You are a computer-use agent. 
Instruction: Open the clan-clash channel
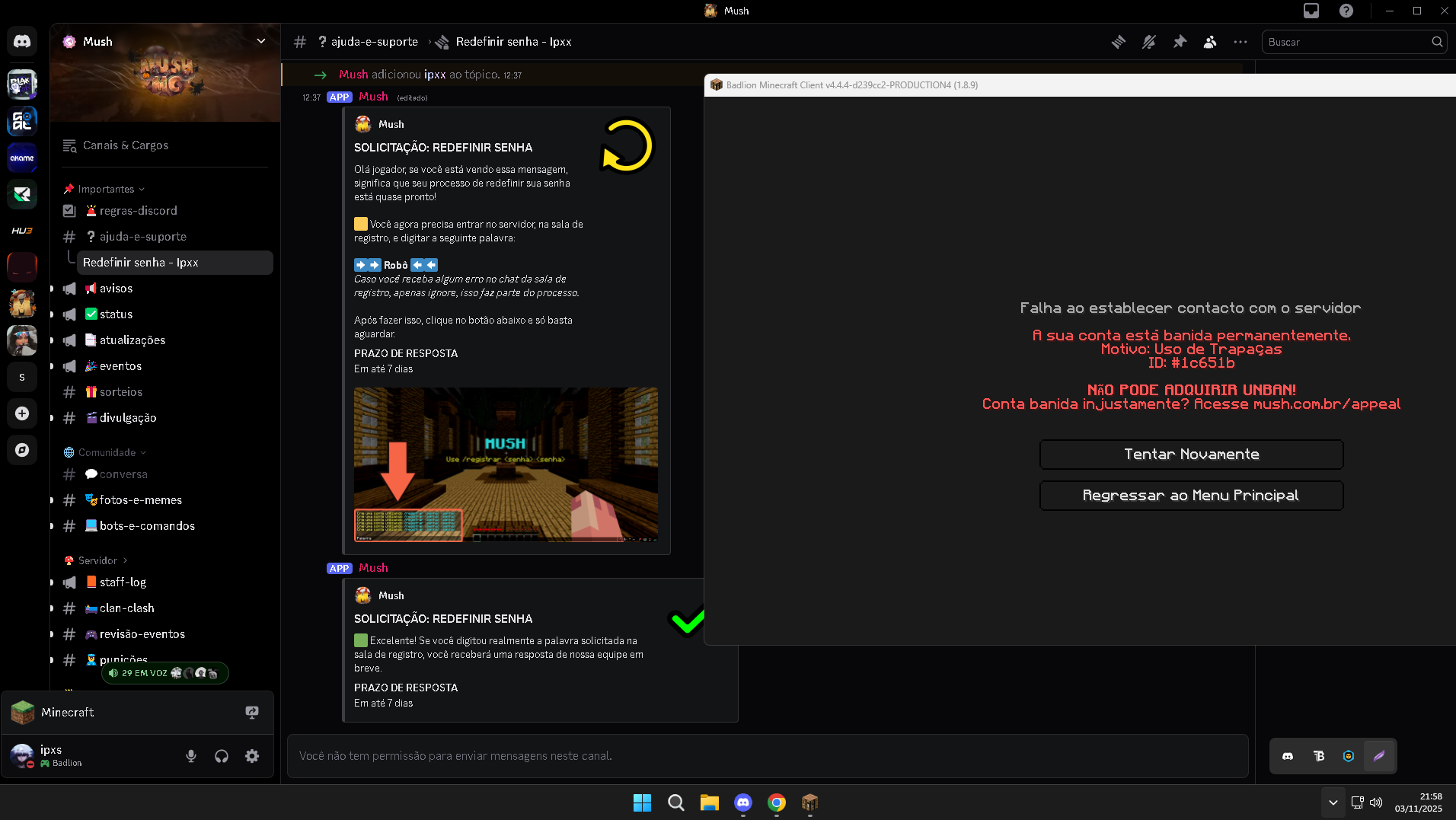(164, 608)
